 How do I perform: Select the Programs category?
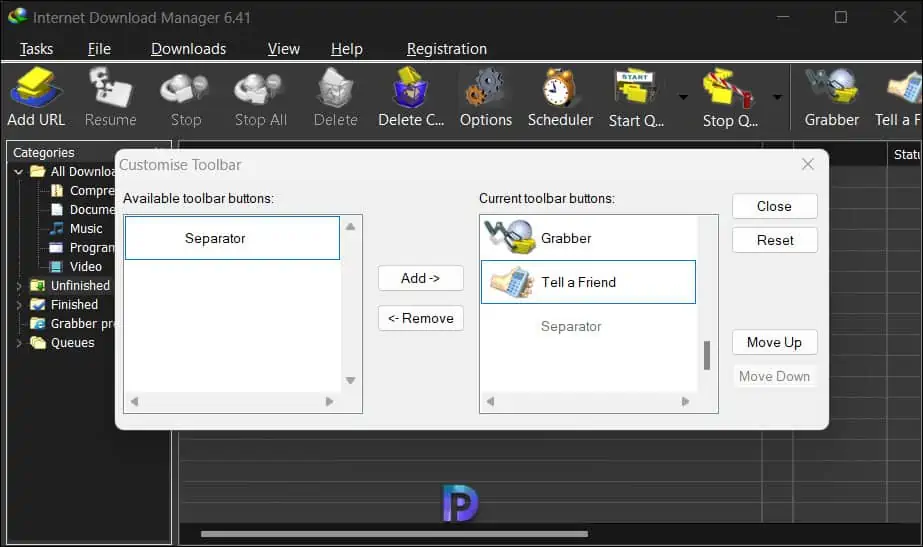(82, 247)
